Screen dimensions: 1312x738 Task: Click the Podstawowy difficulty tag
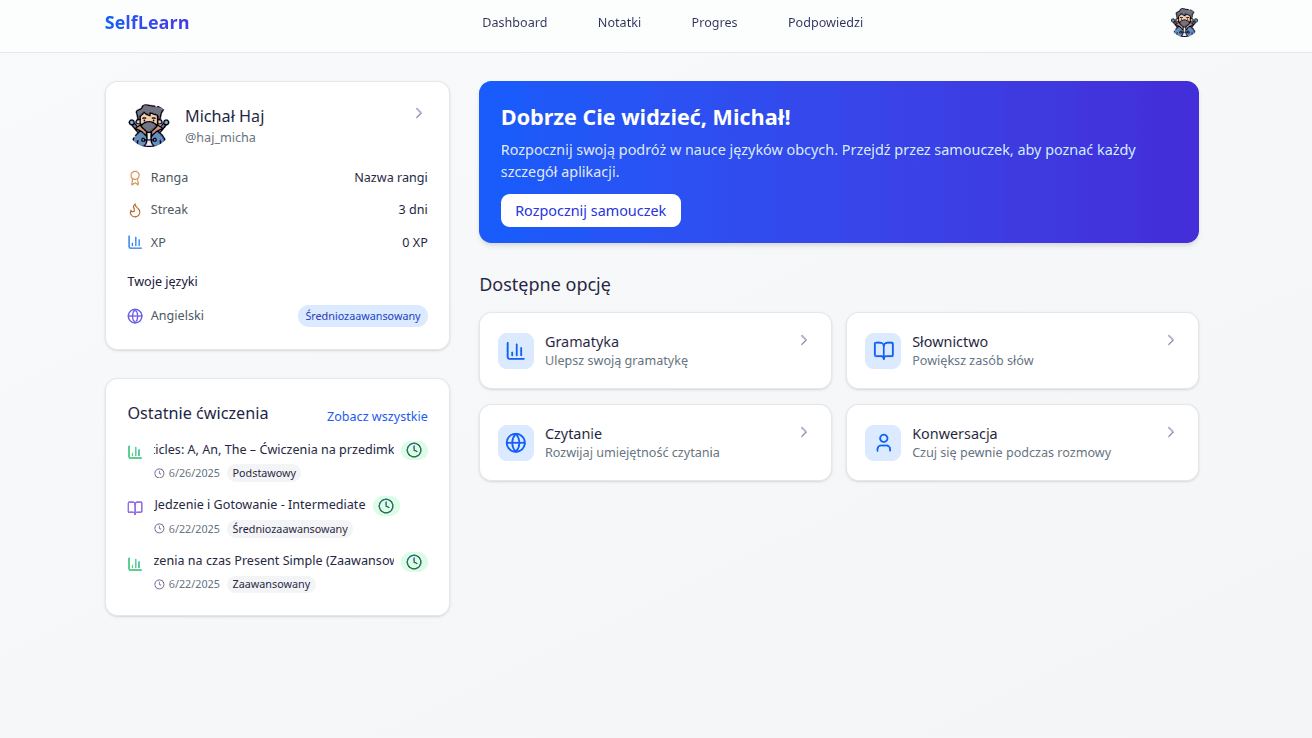(263, 473)
